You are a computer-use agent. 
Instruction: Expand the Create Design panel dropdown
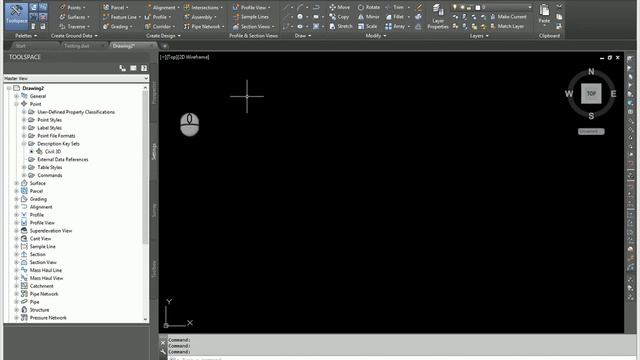click(163, 36)
